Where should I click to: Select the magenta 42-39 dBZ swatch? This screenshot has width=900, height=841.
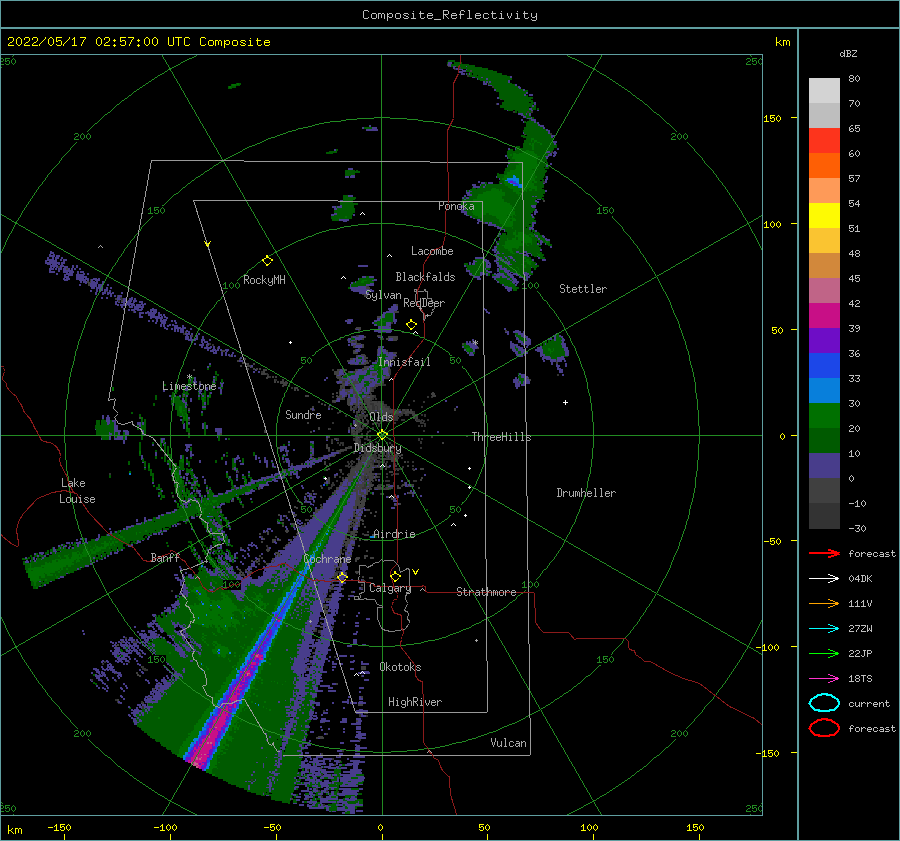pyautogui.click(x=824, y=316)
